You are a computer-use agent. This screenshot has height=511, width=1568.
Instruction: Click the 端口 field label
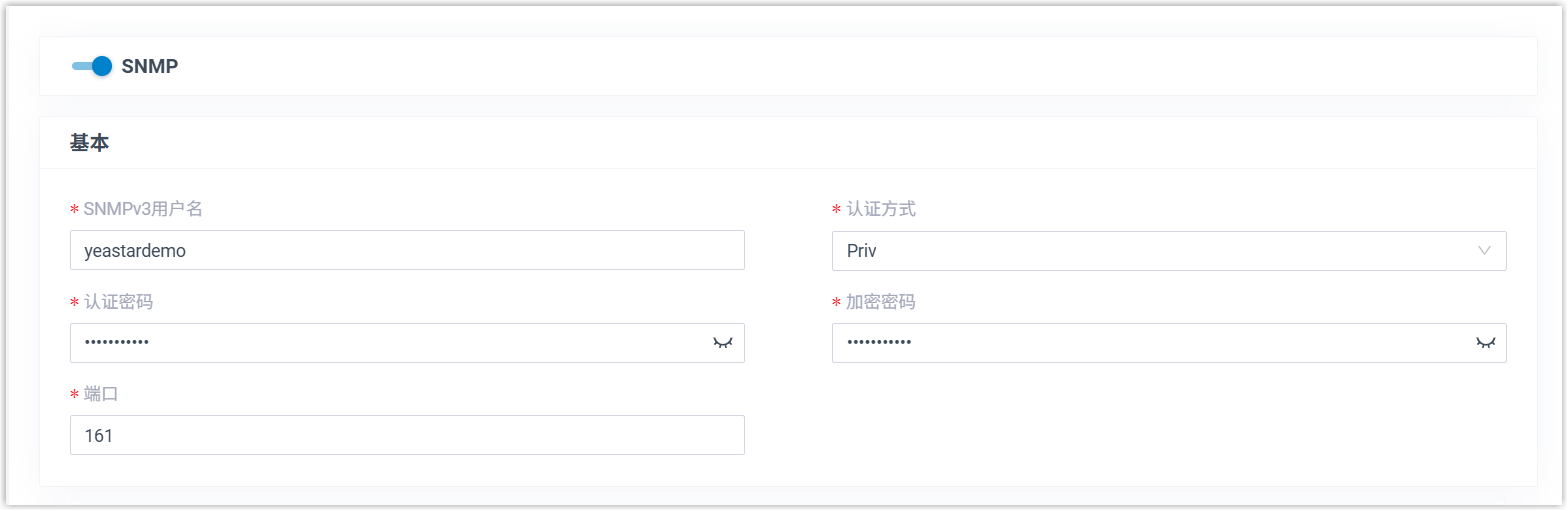[x=101, y=394]
